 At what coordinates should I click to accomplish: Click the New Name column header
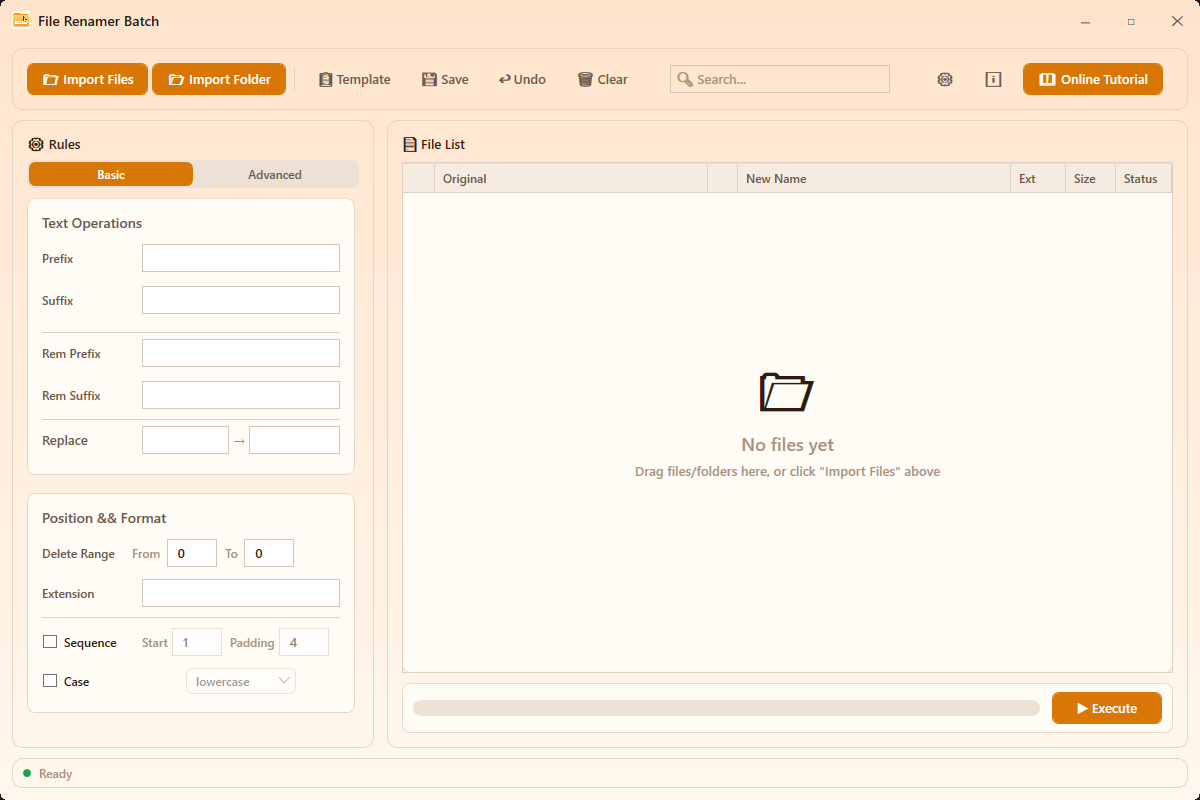pyautogui.click(x=873, y=178)
